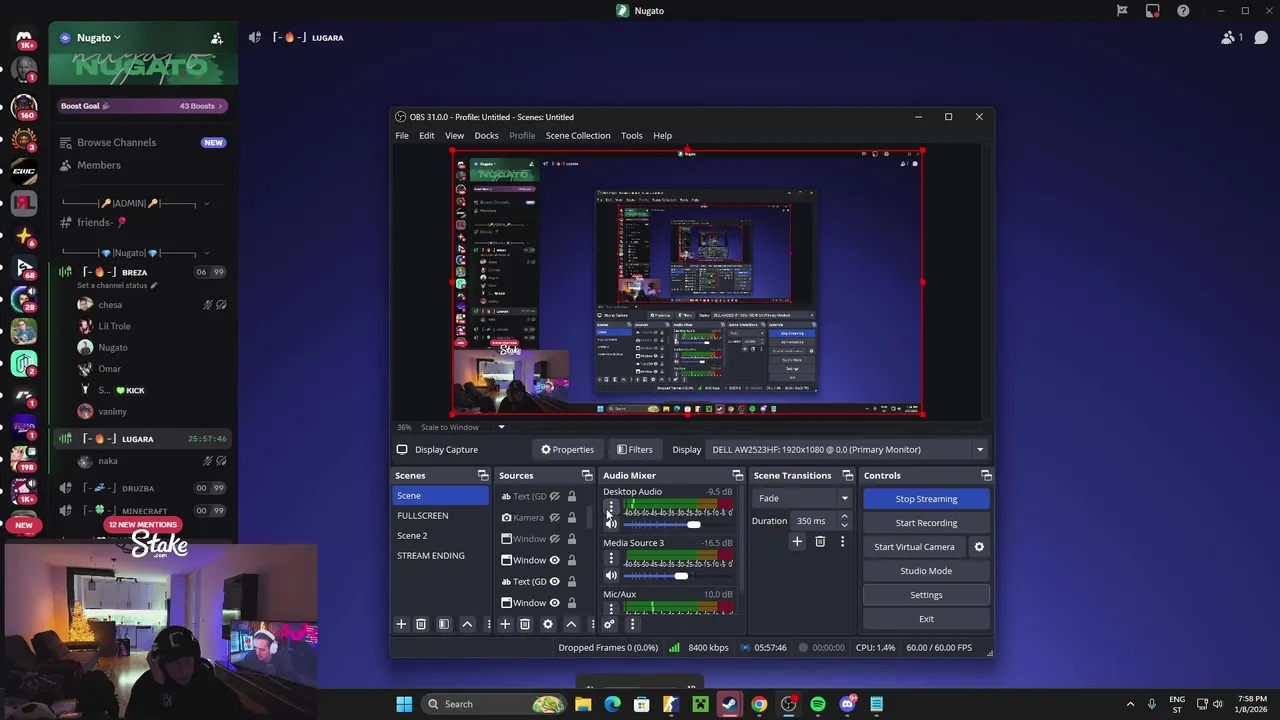
Task: Hide the fourth-row visible Window source
Action: coord(554,560)
